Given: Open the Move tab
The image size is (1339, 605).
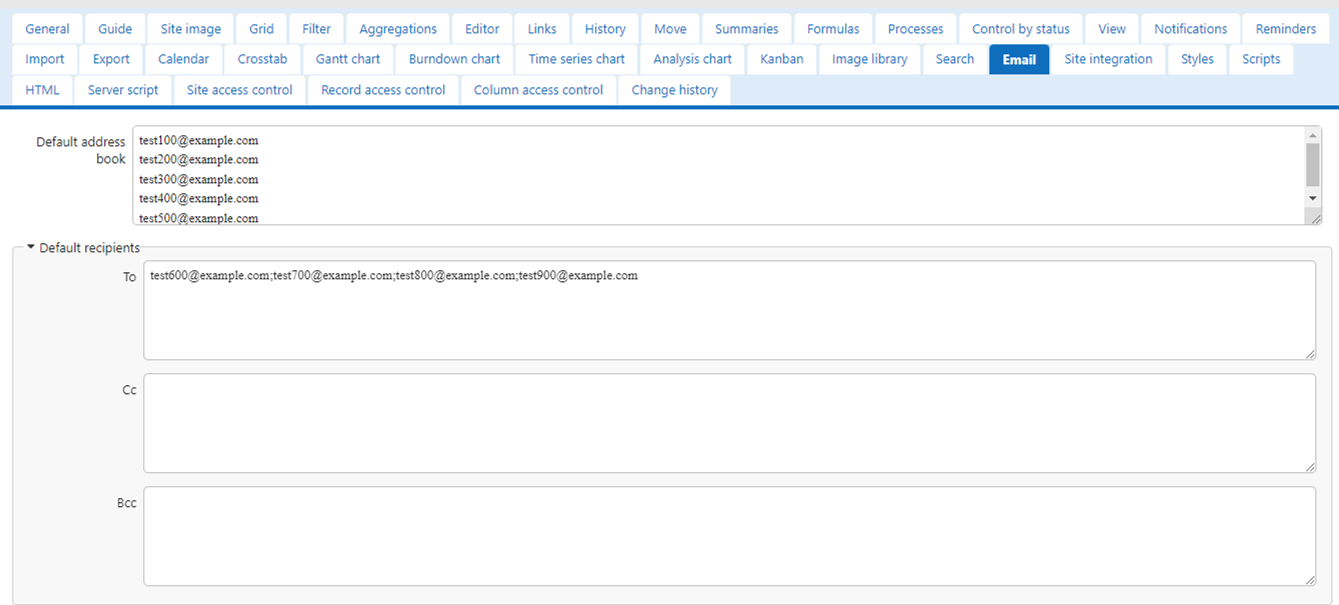Looking at the screenshot, I should [x=670, y=29].
